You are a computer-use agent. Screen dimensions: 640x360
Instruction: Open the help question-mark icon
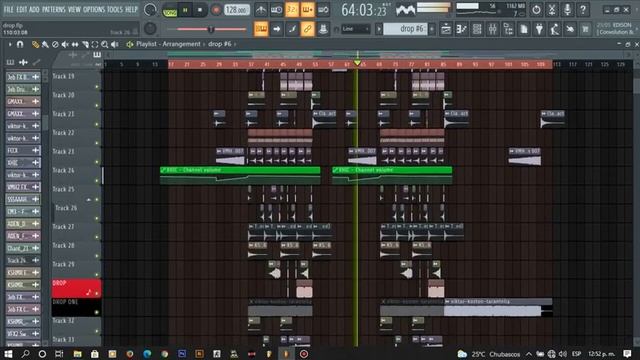[x=583, y=10]
